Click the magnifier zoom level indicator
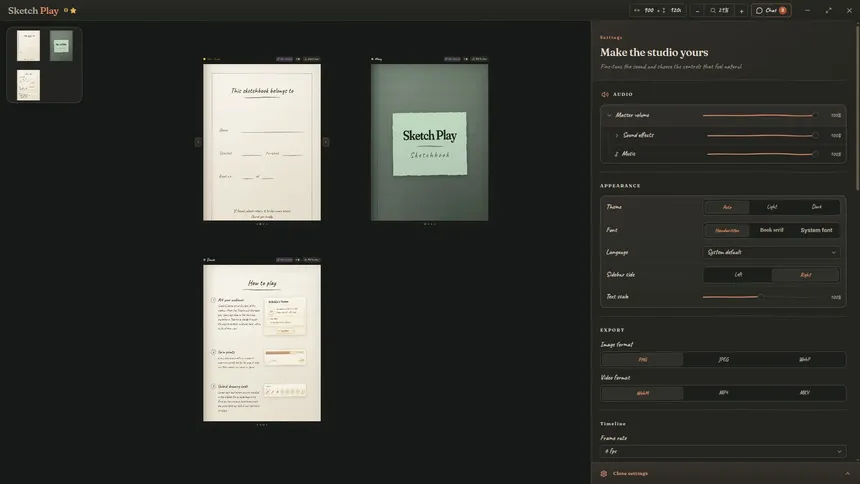The width and height of the screenshot is (860, 484). click(x=719, y=10)
